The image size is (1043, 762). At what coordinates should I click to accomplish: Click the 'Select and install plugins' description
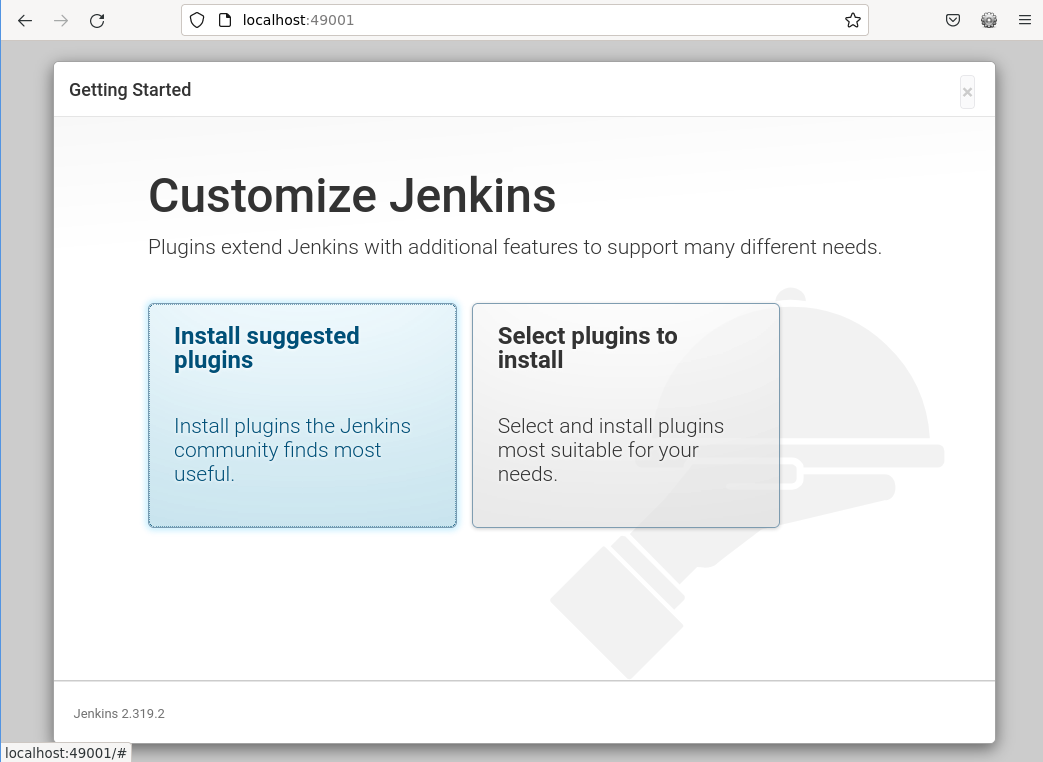(x=610, y=450)
